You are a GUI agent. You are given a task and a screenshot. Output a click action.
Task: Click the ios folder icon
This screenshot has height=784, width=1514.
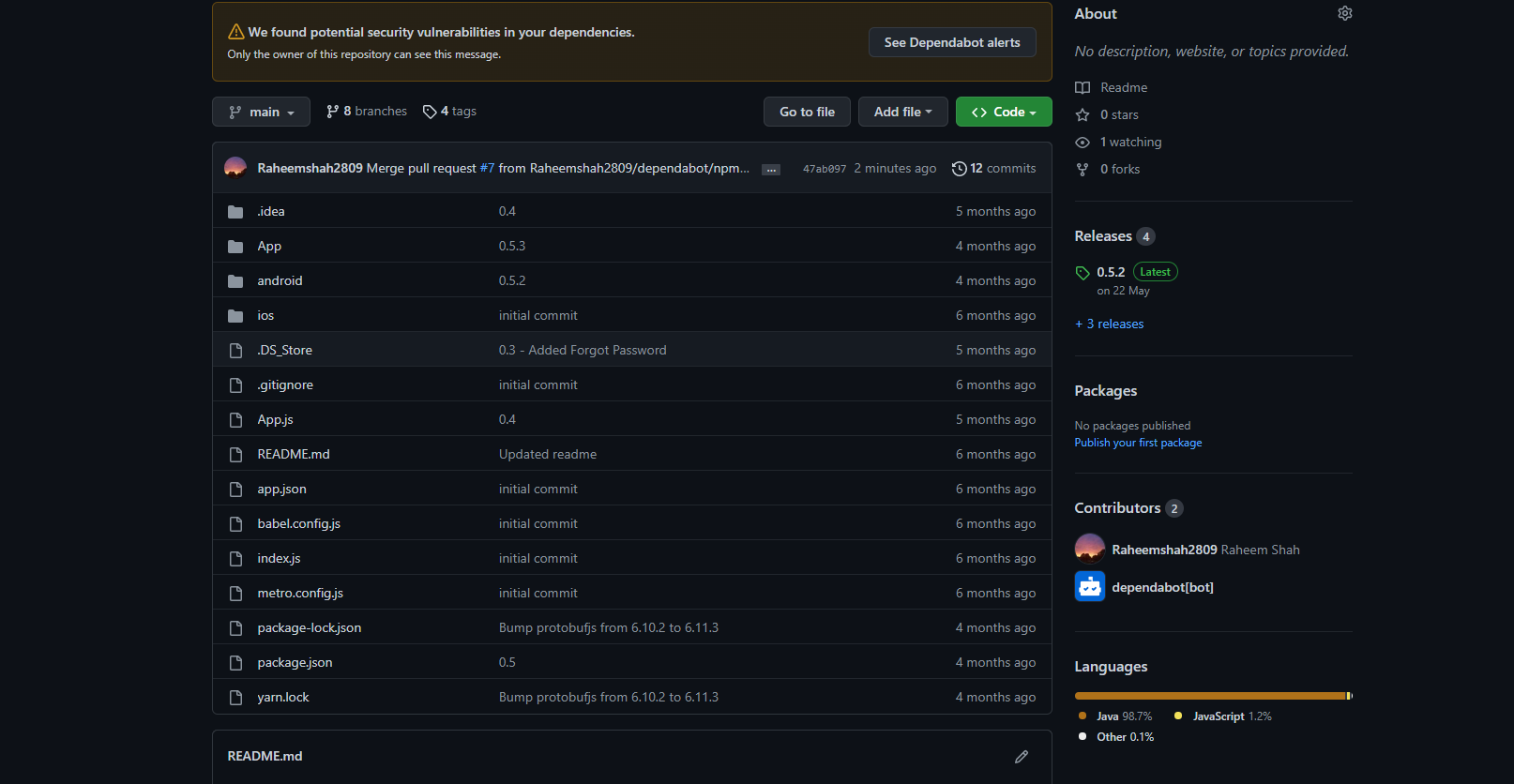[x=235, y=316]
